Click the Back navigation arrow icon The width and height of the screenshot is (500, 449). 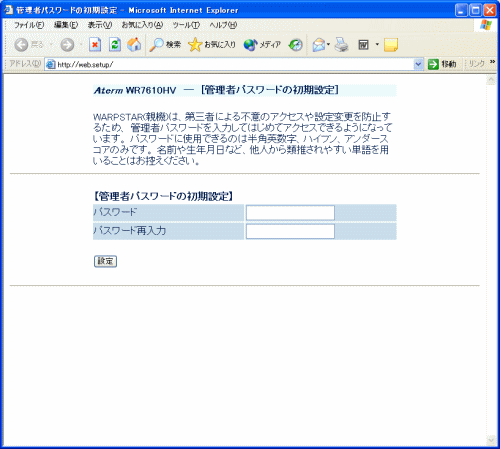point(21,45)
